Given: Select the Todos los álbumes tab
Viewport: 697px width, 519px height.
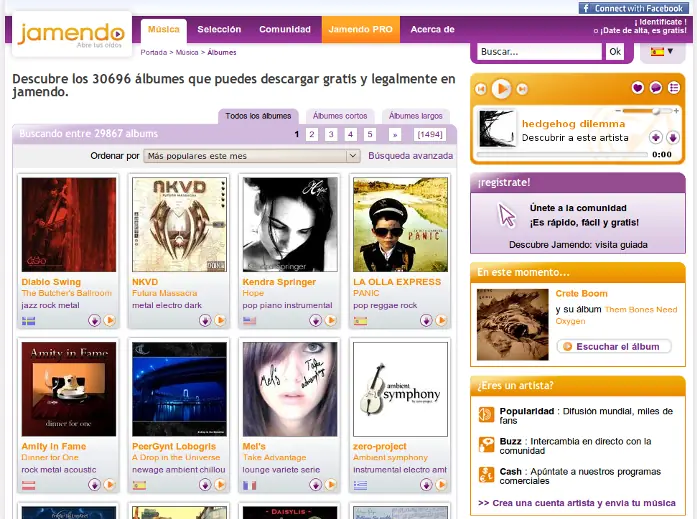Looking at the screenshot, I should tap(258, 116).
